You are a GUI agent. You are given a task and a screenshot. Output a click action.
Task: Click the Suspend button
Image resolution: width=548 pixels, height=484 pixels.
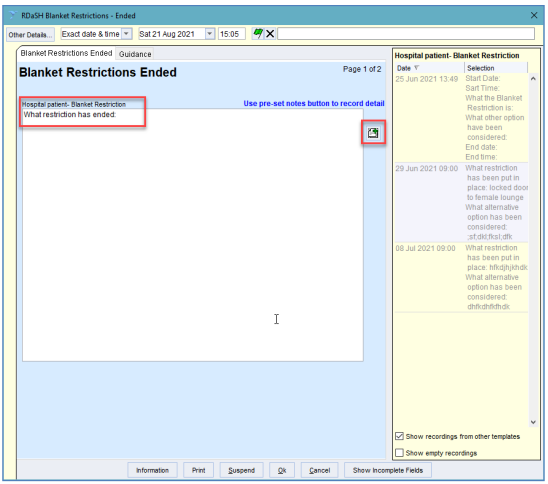[241, 470]
